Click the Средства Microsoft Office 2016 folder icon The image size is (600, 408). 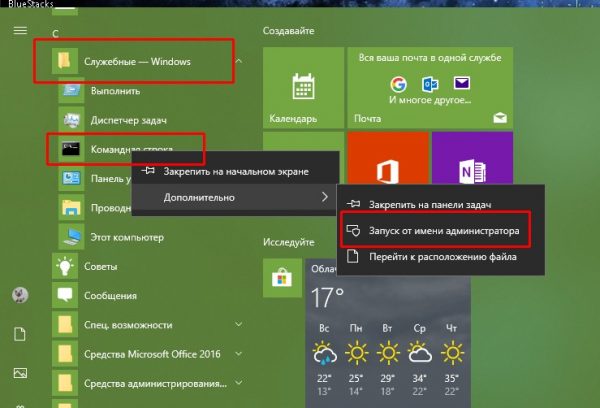[65, 354]
